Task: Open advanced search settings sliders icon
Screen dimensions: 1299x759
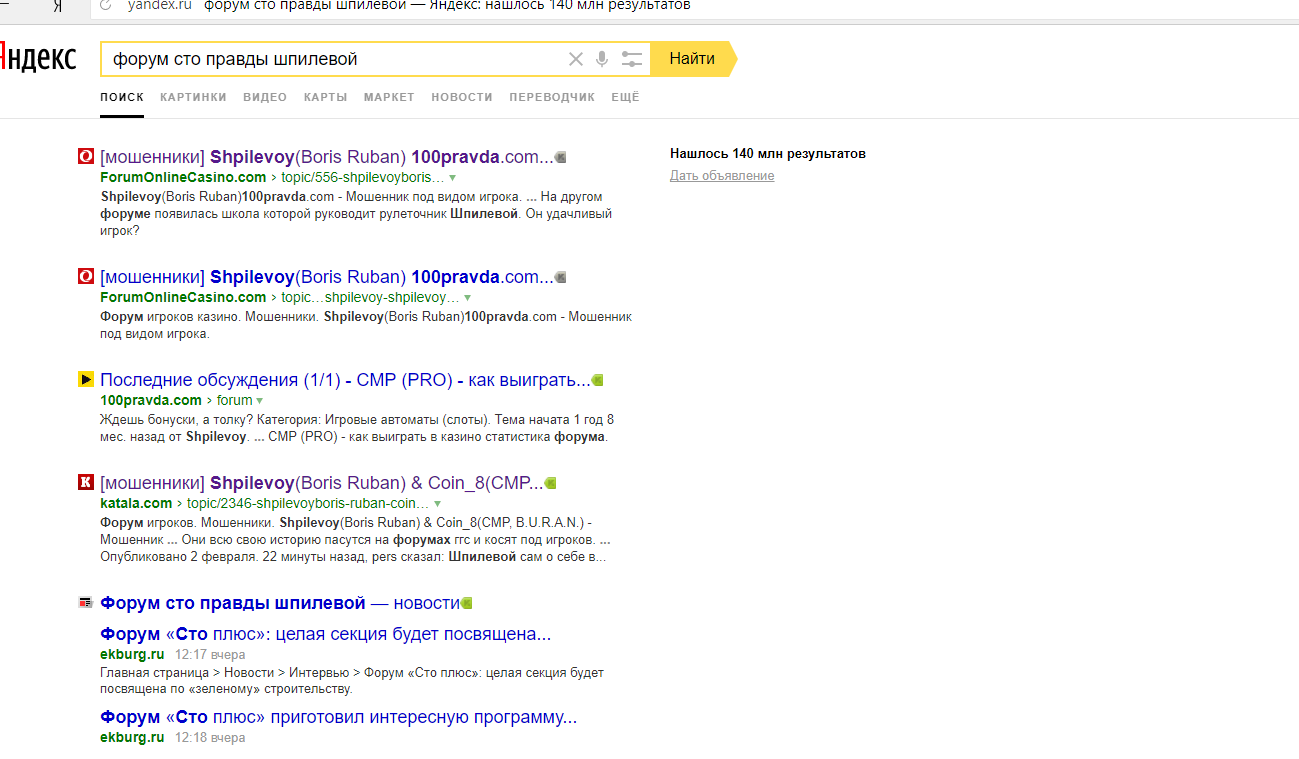Action: [x=632, y=59]
